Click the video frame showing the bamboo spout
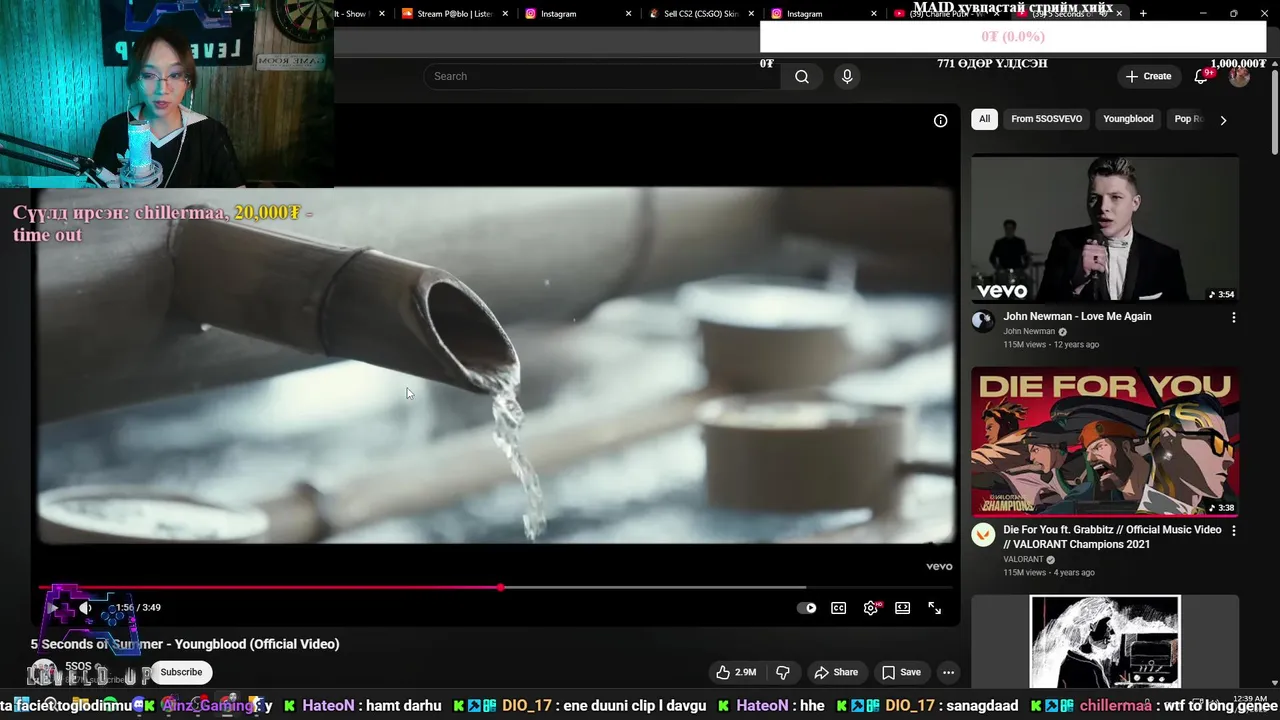The width and height of the screenshot is (1280, 720). point(495,365)
